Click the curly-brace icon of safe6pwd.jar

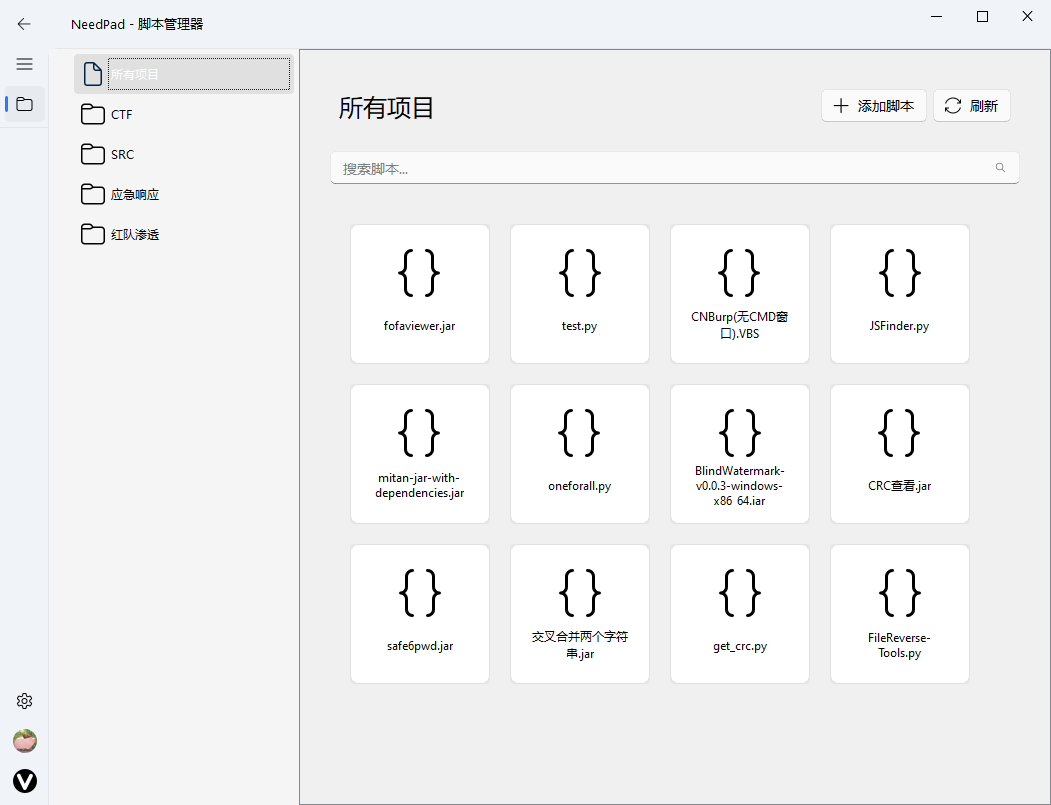point(420,592)
